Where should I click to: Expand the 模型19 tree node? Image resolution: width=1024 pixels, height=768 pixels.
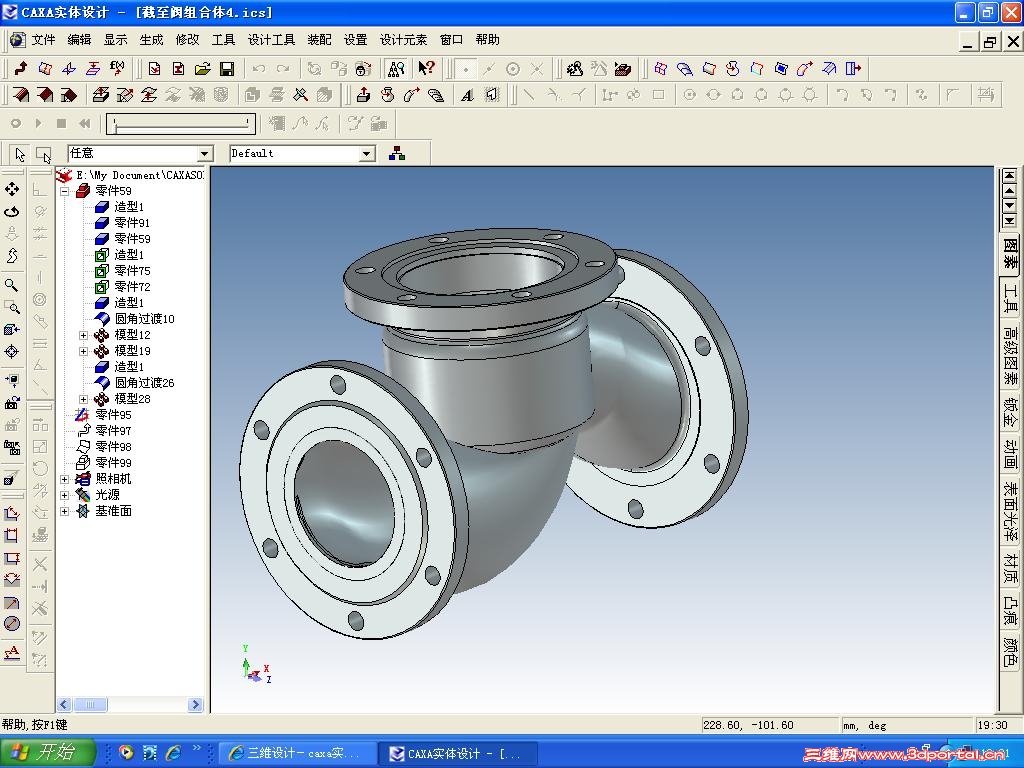[x=84, y=351]
